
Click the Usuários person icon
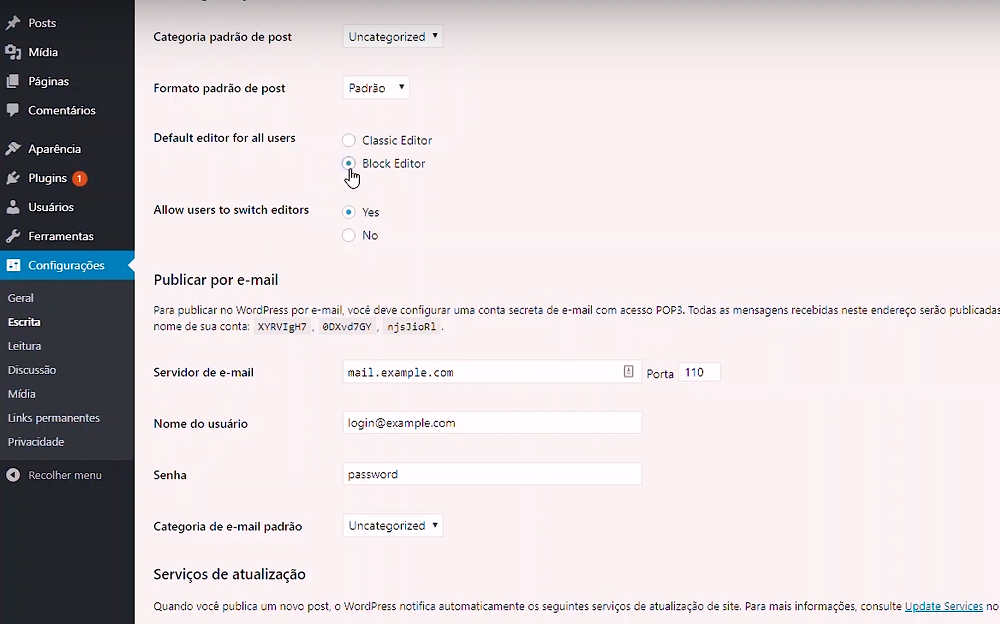13,207
